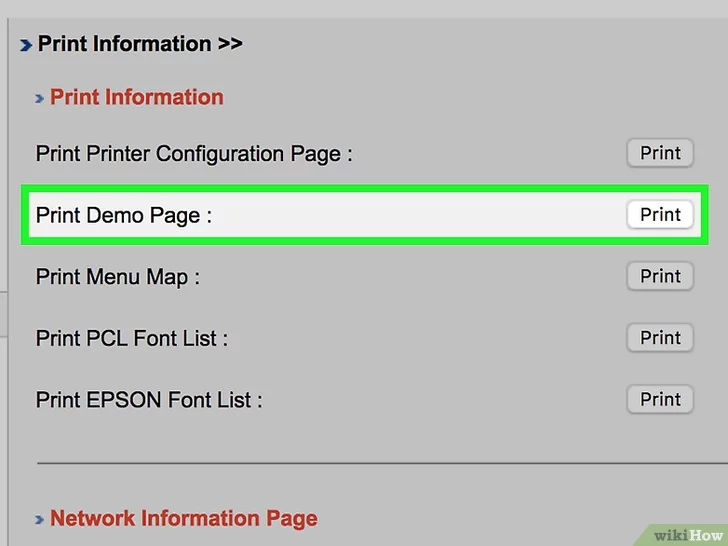Hit Print for the EPSON Font List
The height and width of the screenshot is (546, 728).
coord(660,399)
